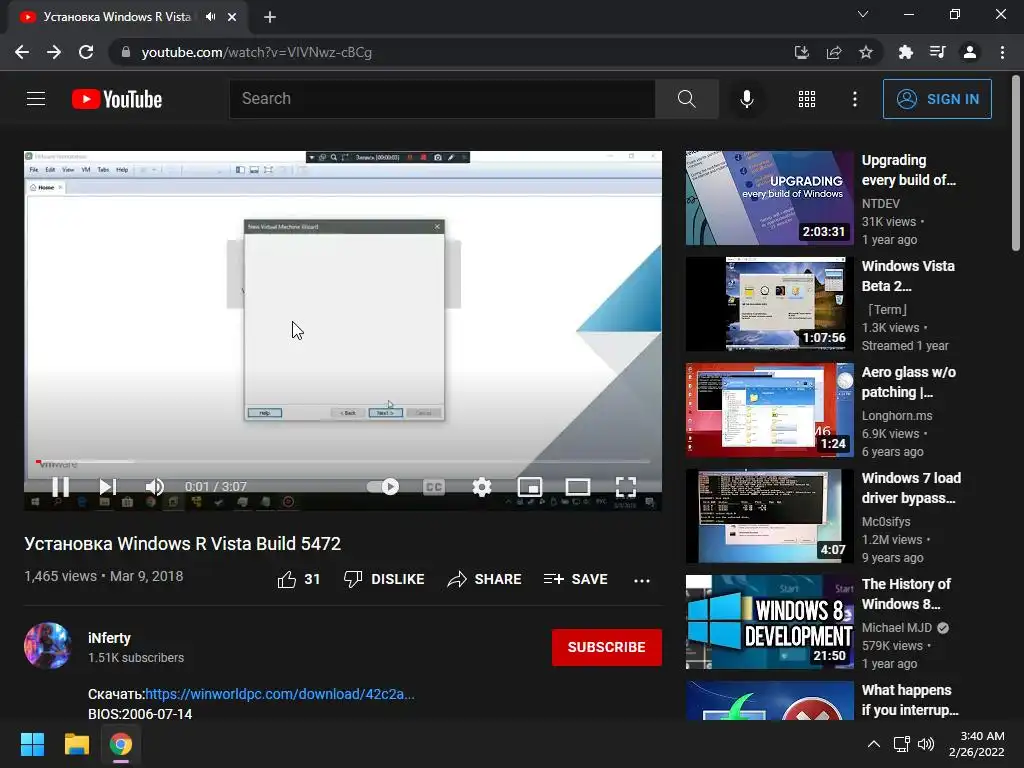Image resolution: width=1024 pixels, height=768 pixels.
Task: Open the winworldpc.com download link
Action: pyautogui.click(x=280, y=694)
